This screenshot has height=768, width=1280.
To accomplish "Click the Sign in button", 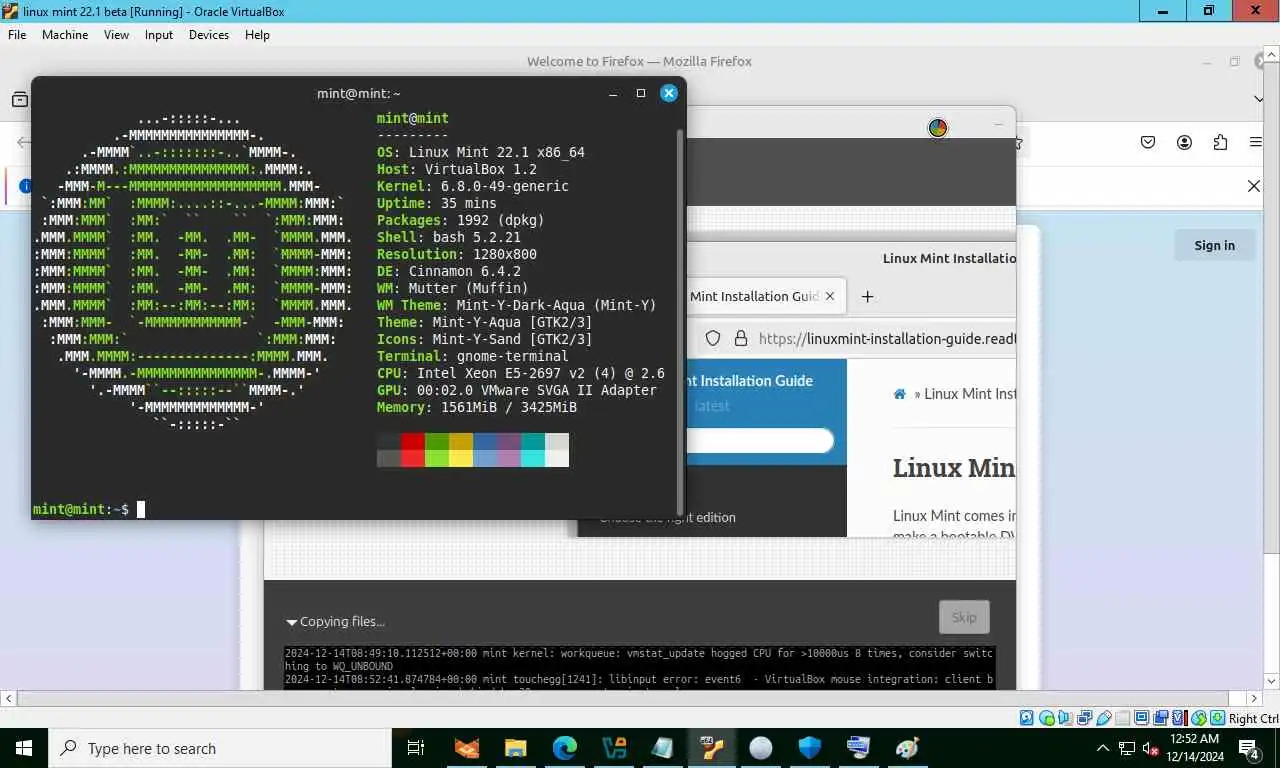I will coord(1214,245).
